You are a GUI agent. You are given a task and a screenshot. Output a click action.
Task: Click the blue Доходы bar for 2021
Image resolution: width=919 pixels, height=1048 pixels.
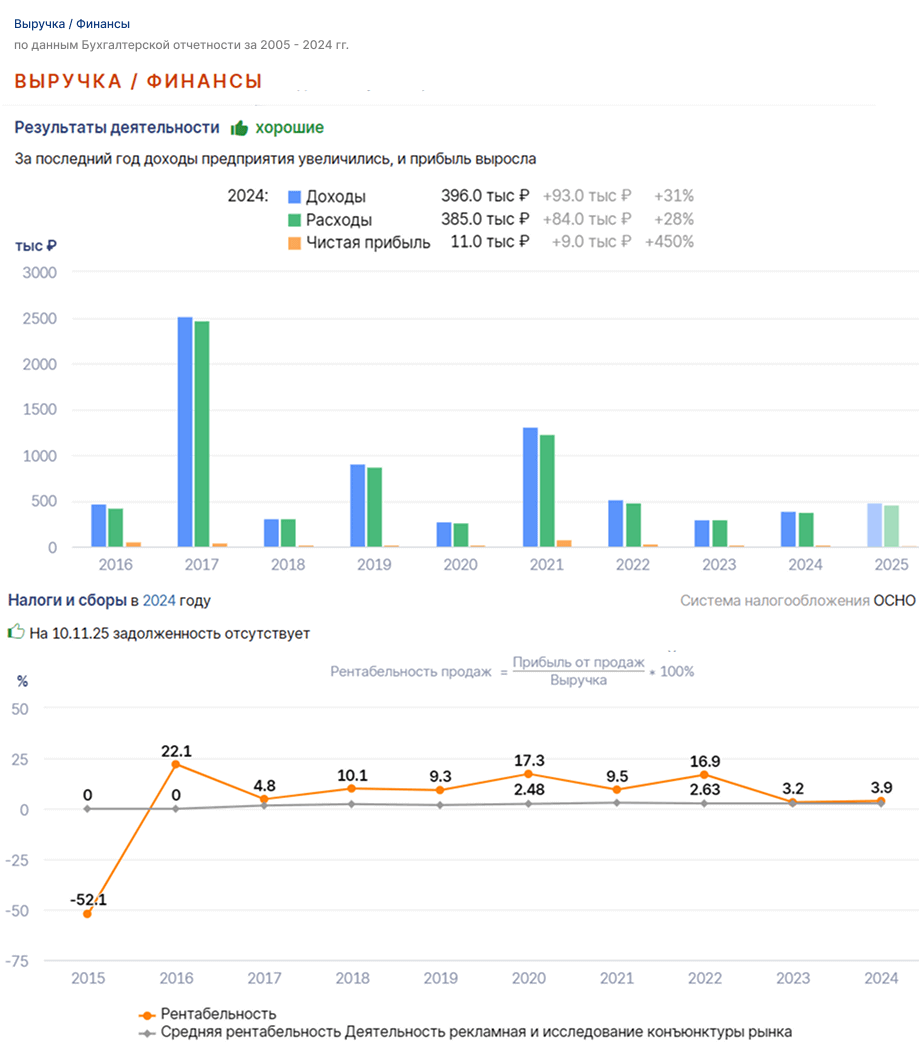click(x=530, y=487)
